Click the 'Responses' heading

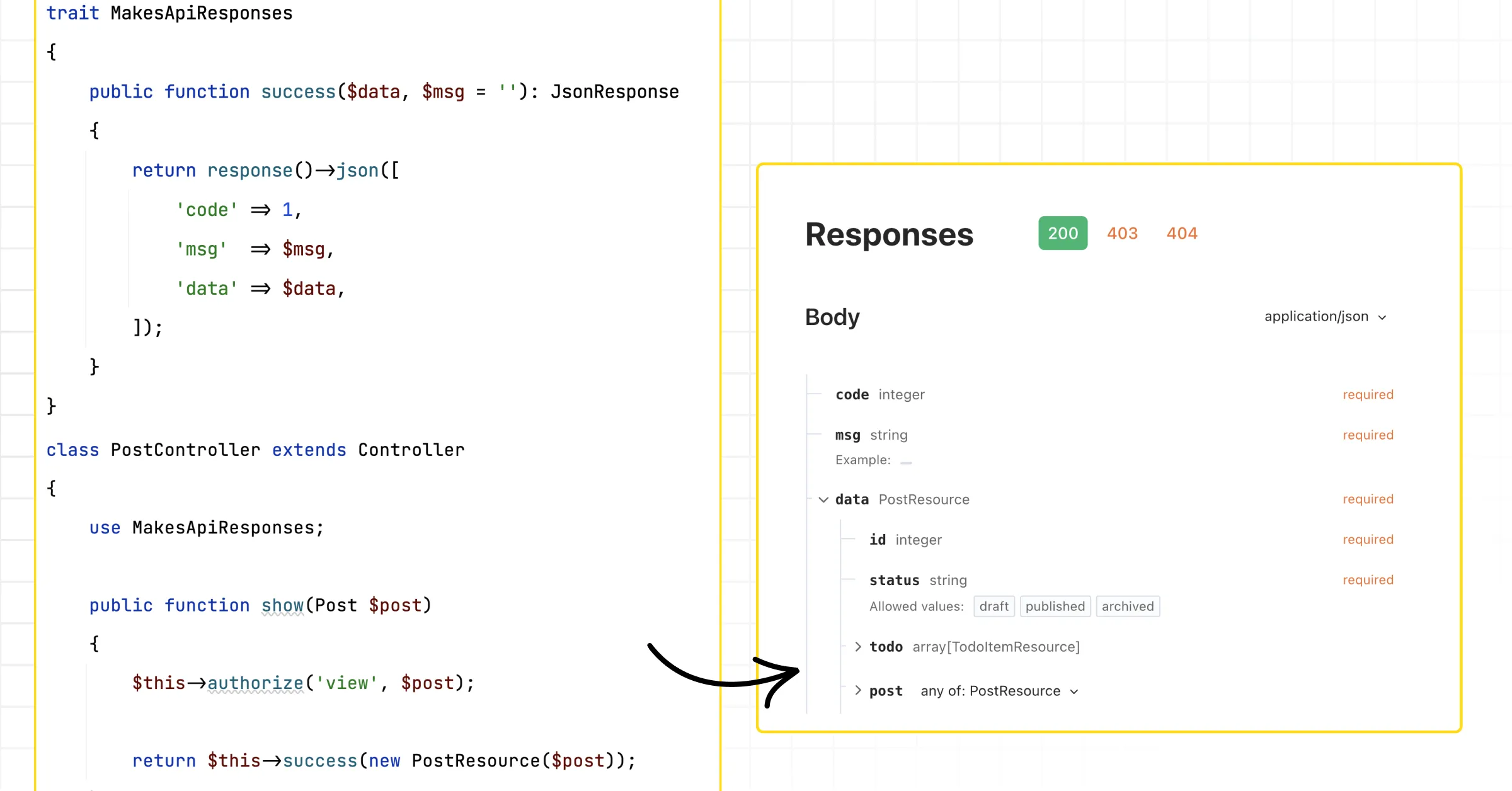(x=889, y=234)
